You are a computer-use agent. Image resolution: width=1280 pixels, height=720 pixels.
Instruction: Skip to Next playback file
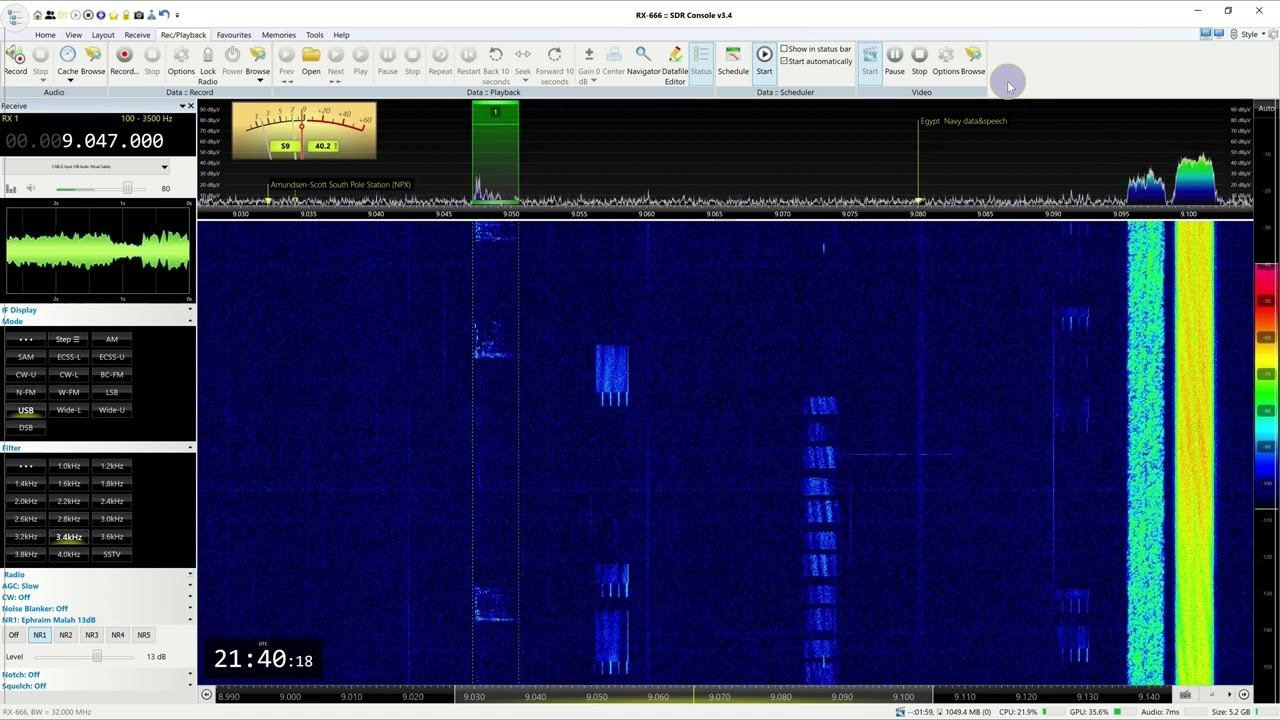coord(336,64)
